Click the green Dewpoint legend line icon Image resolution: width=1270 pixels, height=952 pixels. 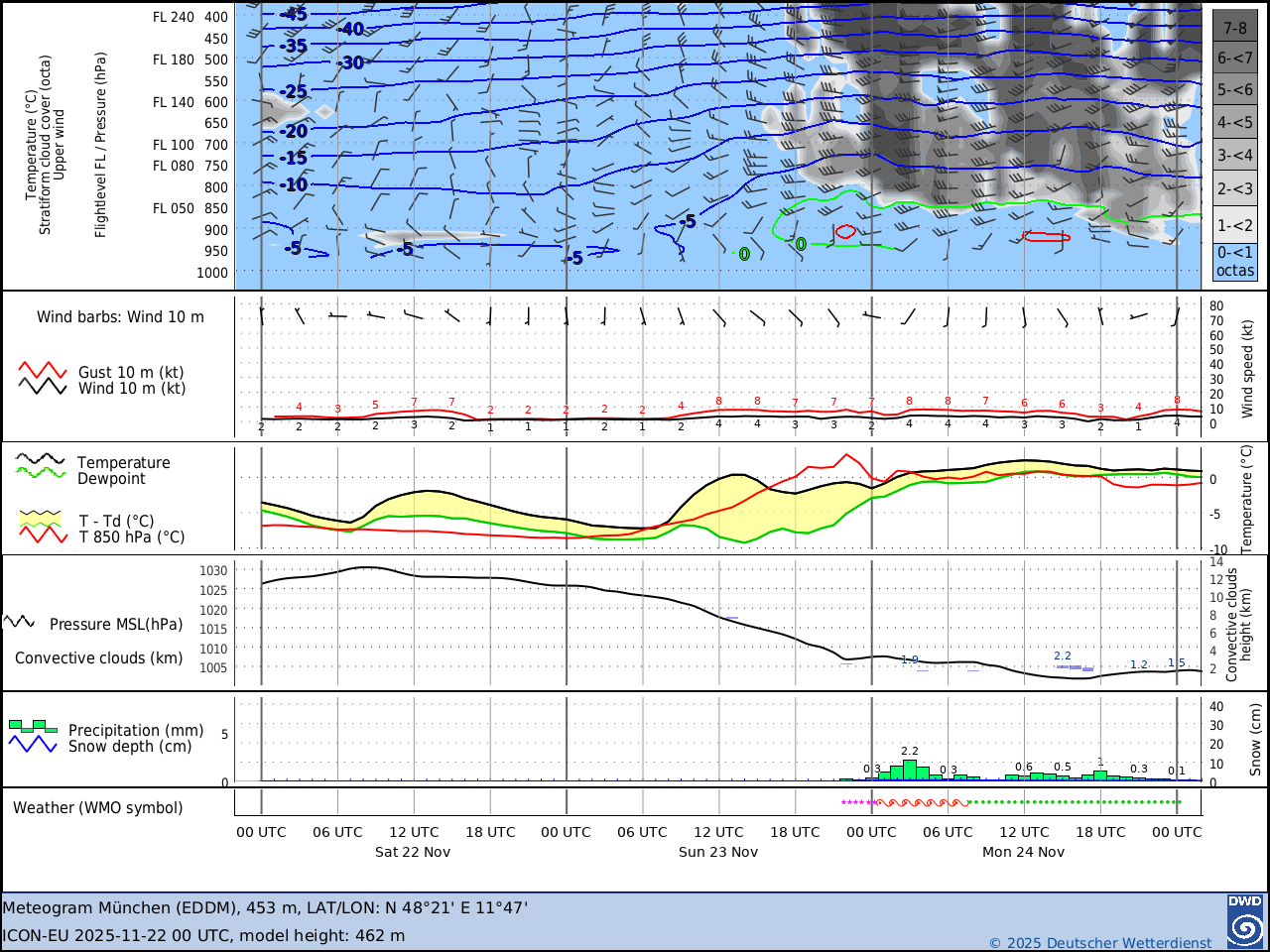tap(41, 472)
